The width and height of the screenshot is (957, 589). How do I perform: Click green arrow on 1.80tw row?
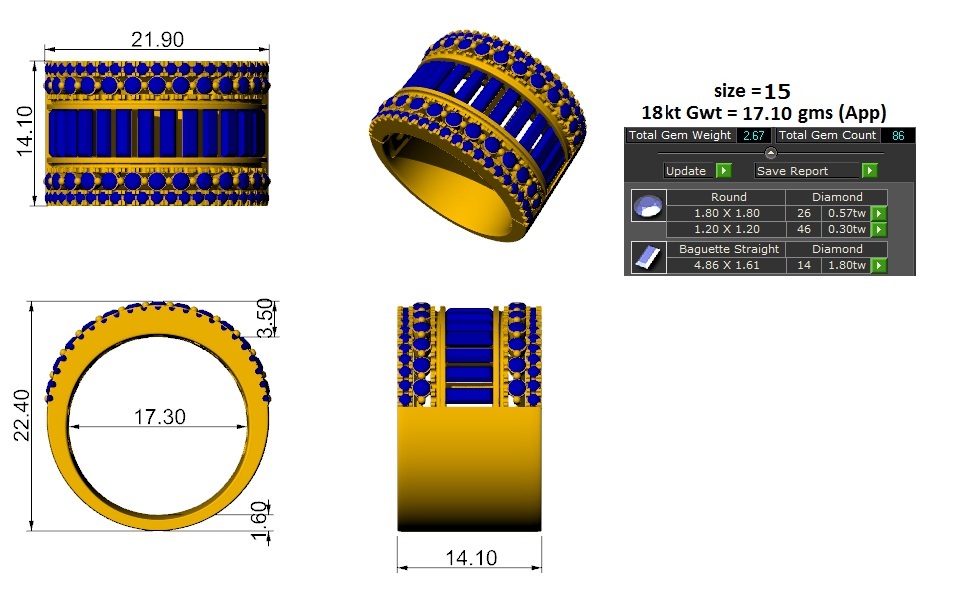(879, 266)
